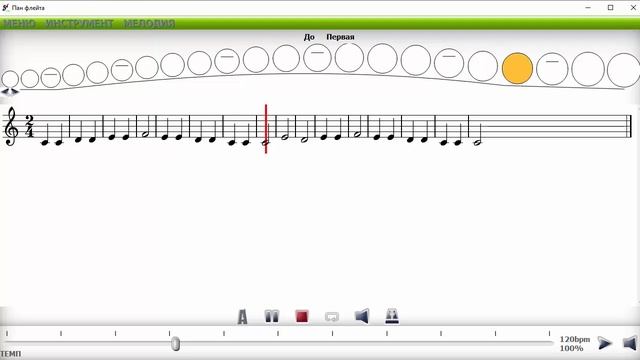Click the pipe directly below the До label
640x360 pixels.
(x=317, y=57)
